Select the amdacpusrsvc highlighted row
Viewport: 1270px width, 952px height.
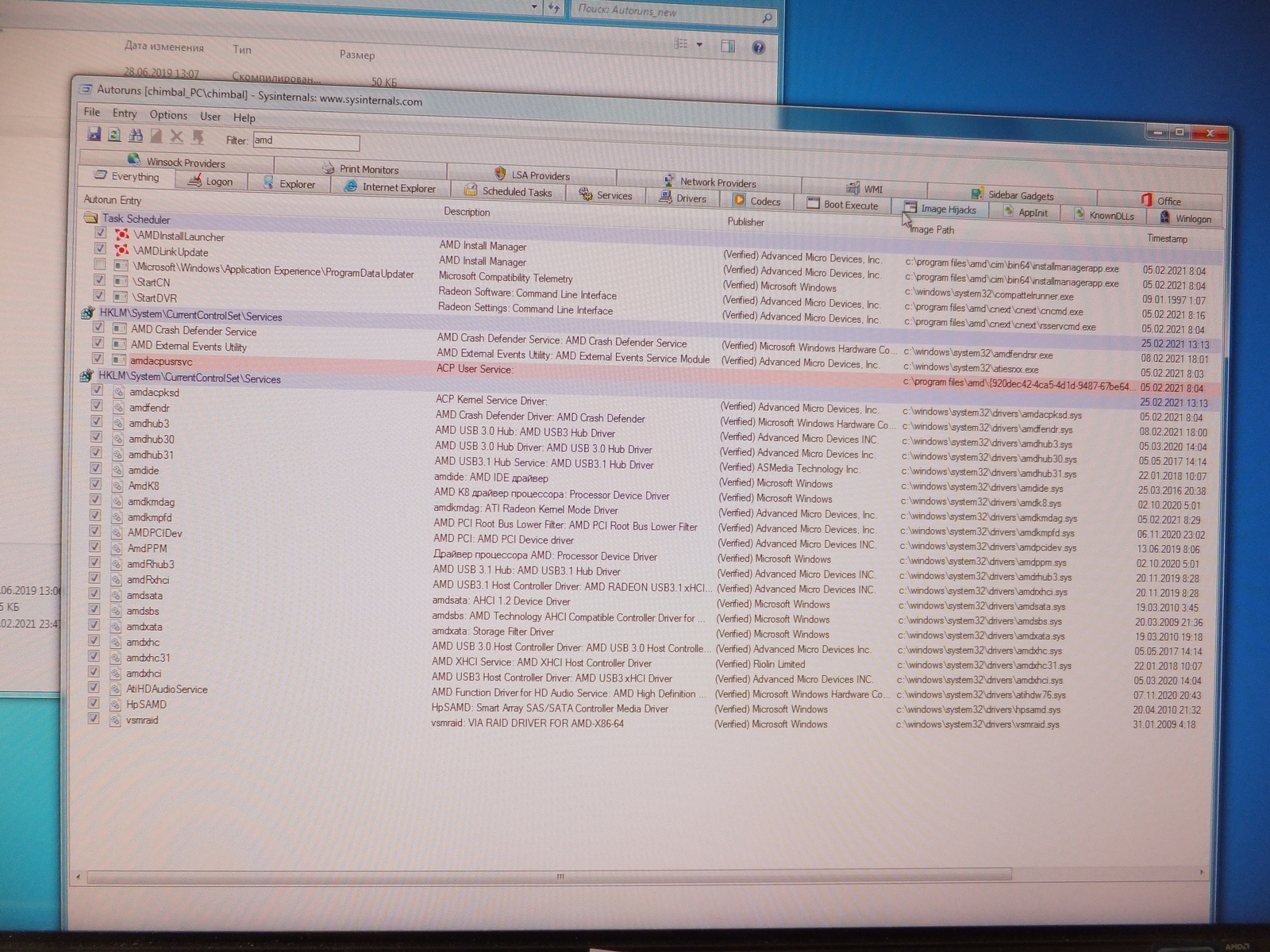(651, 373)
